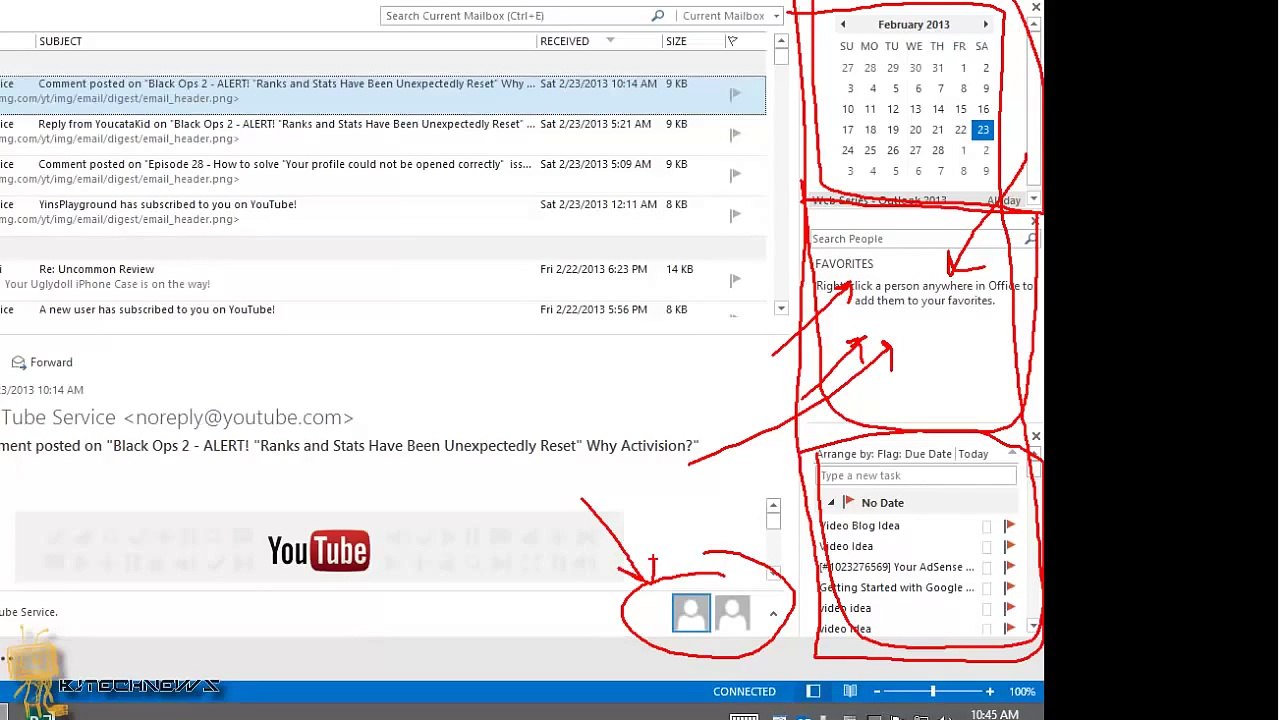
Task: Open the second contact photo in people pane
Action: 732,613
